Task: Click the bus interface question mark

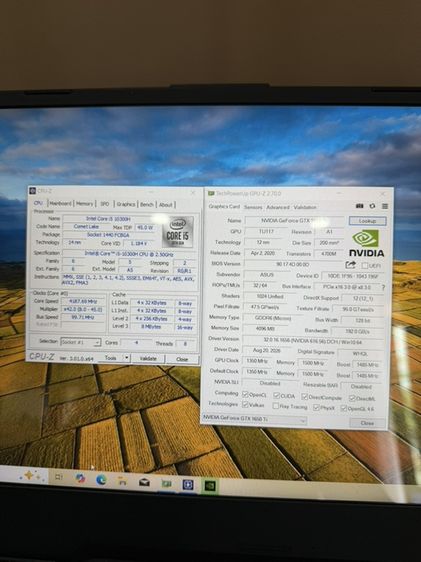Action: coord(383,287)
